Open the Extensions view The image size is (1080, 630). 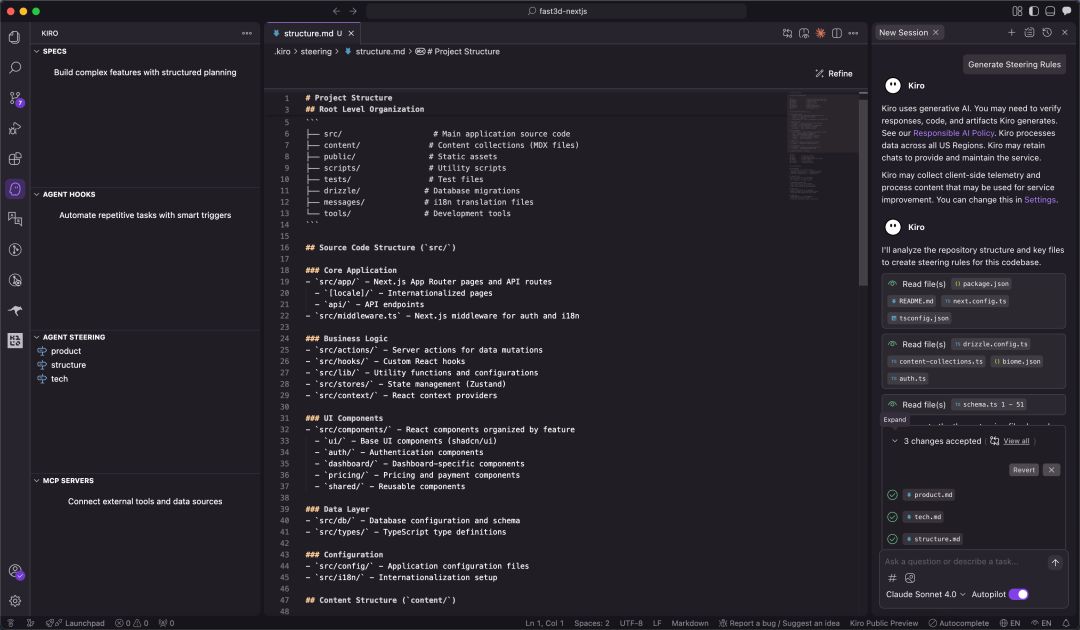(15, 158)
